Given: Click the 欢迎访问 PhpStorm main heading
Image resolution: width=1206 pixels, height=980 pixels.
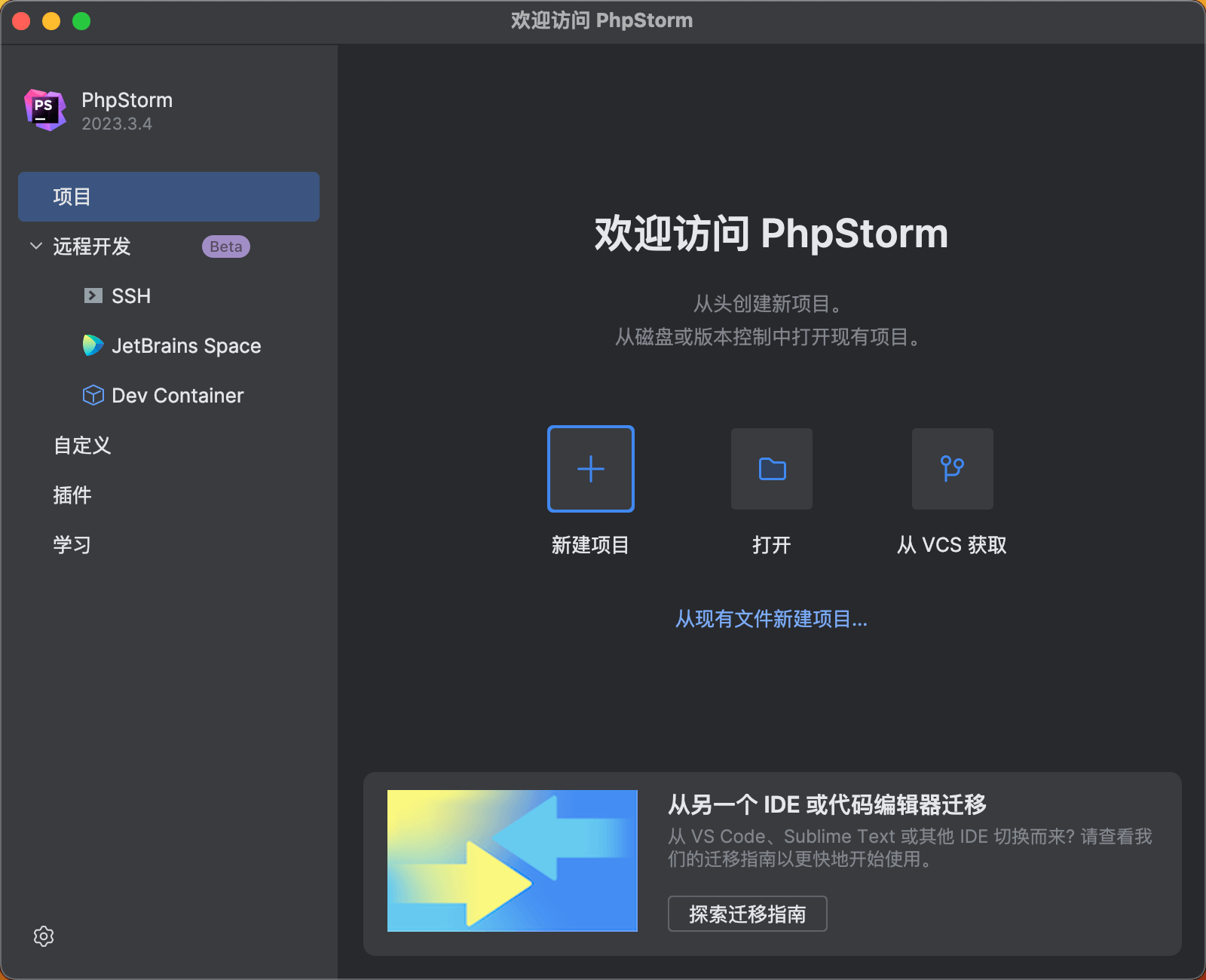Looking at the screenshot, I should [772, 234].
